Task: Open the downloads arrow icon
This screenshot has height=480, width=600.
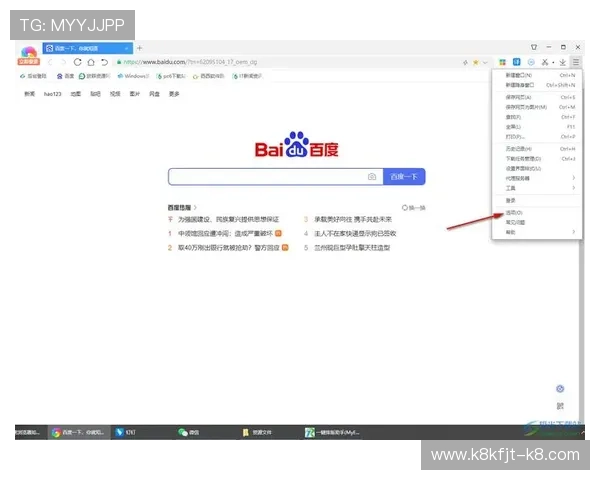Action: (x=562, y=62)
